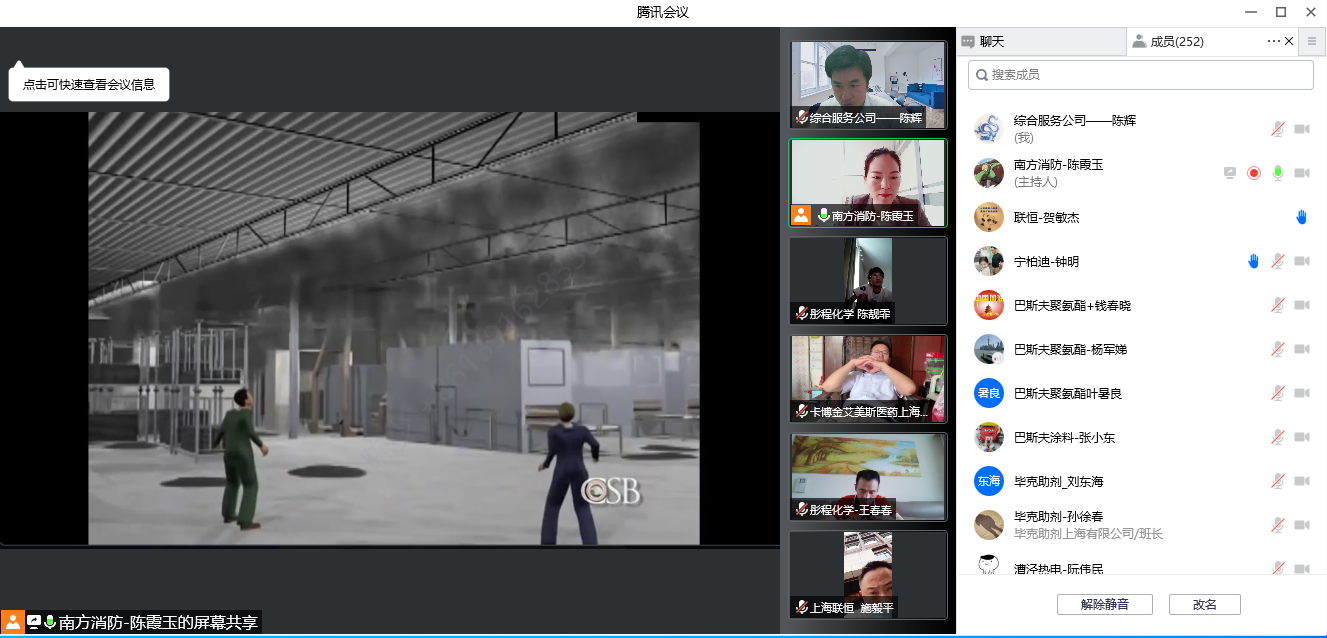
Task: Select video thumbnail of 南方消防-陈霞玉
Action: (868, 183)
